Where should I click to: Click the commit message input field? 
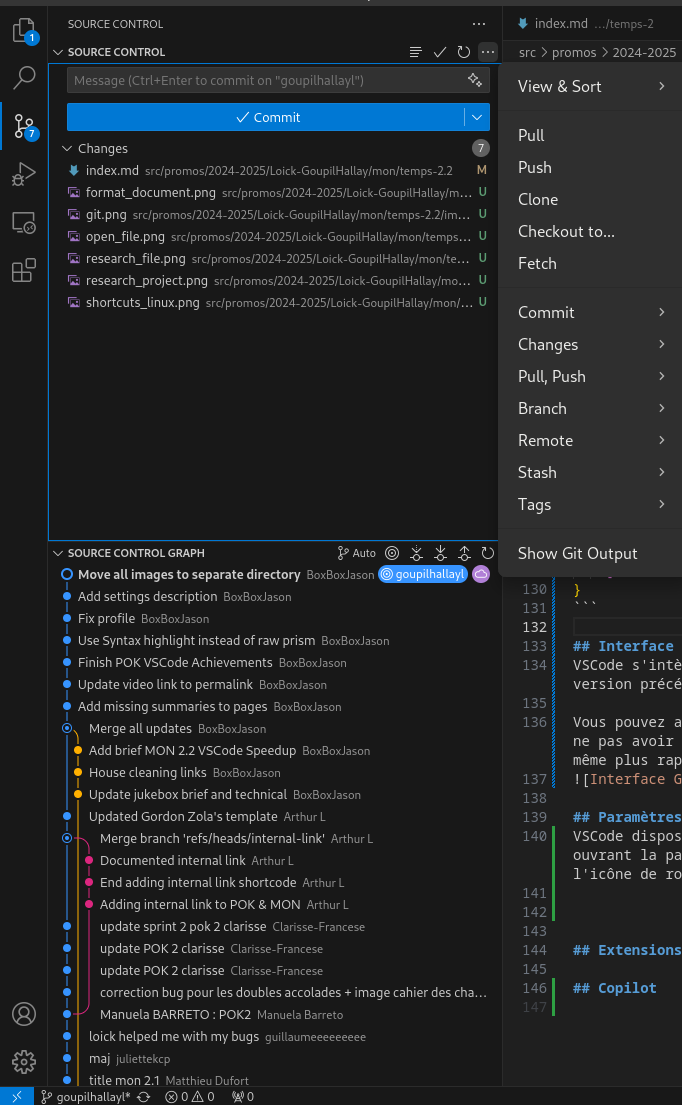266,80
